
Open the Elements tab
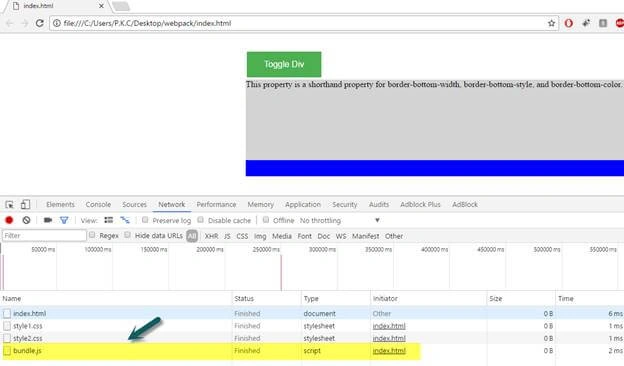pyautogui.click(x=60, y=204)
